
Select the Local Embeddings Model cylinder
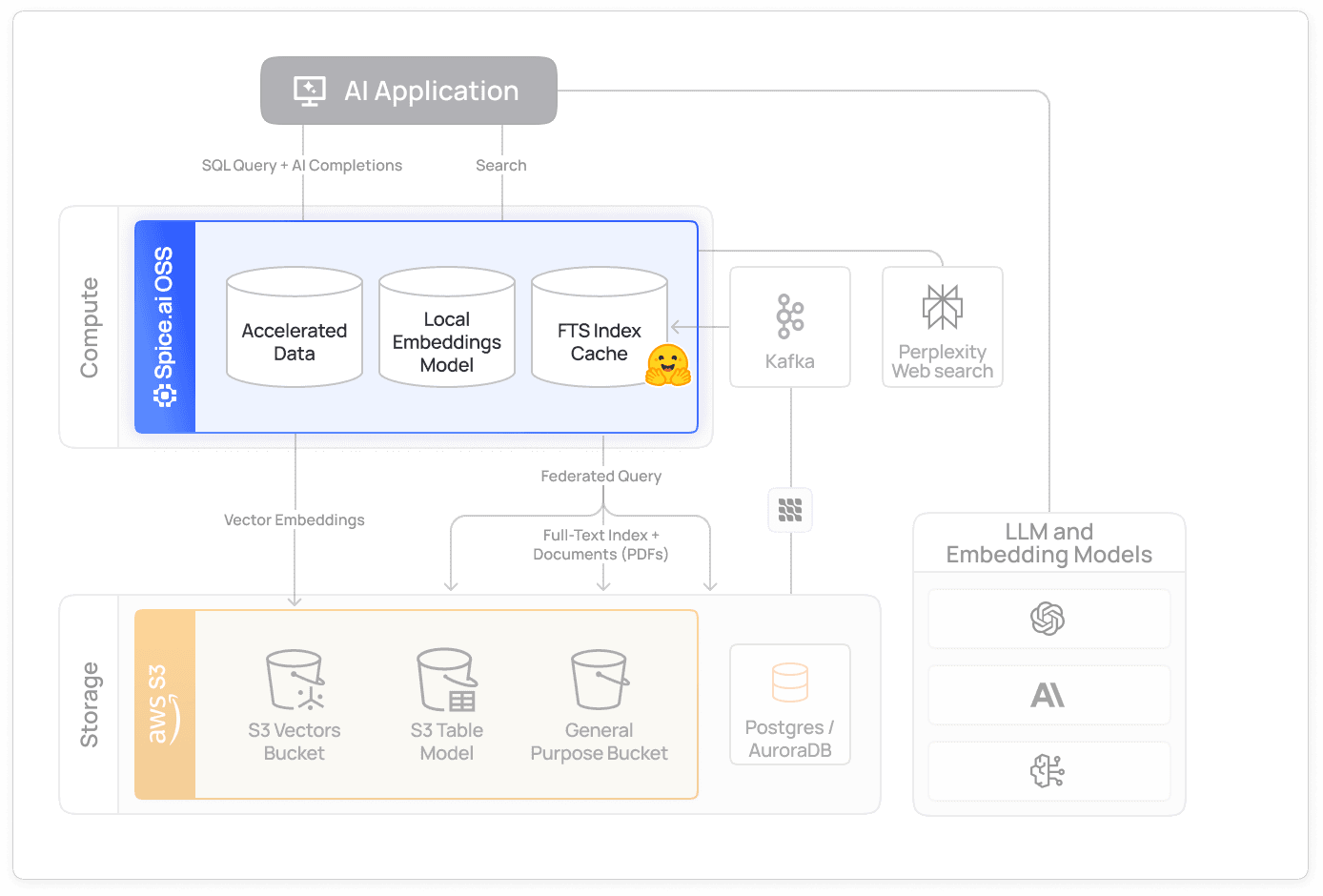tap(446, 327)
